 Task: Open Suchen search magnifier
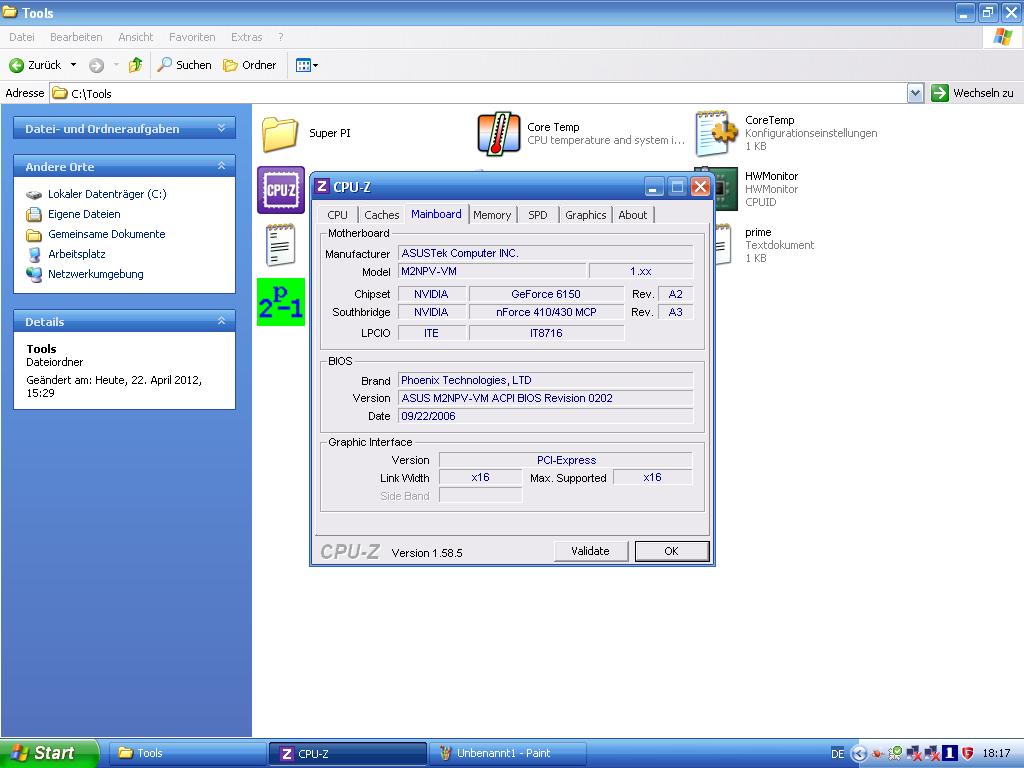tap(165, 64)
